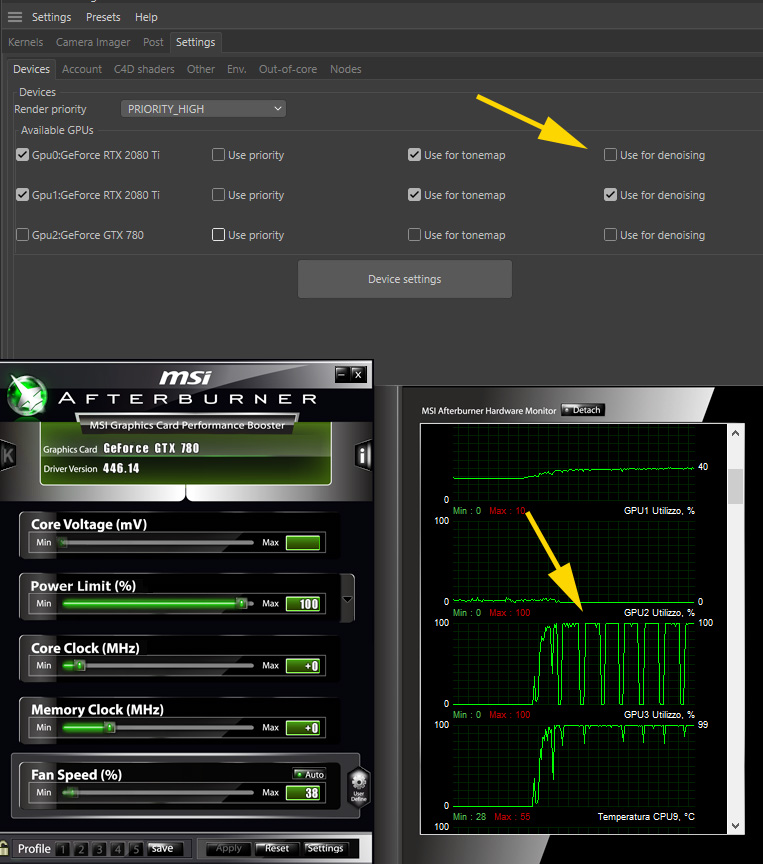Click the Core Clock slider handle
The width and height of the screenshot is (763, 864).
(x=80, y=666)
